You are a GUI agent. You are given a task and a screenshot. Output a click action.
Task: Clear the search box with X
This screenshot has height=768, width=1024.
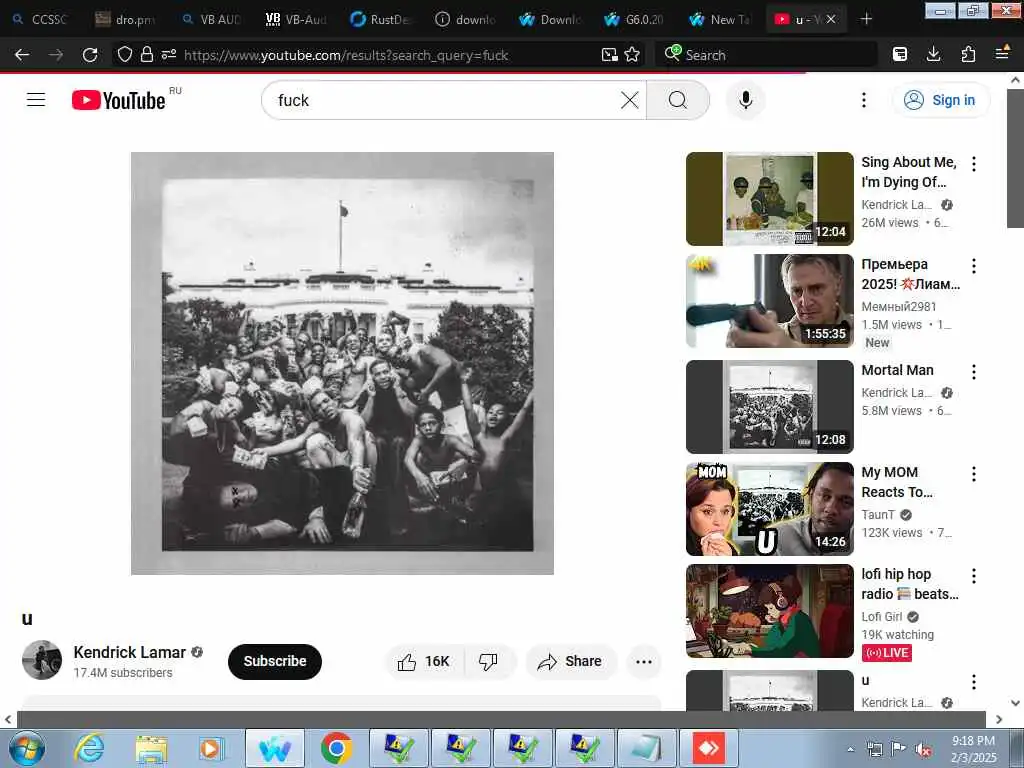tap(630, 100)
